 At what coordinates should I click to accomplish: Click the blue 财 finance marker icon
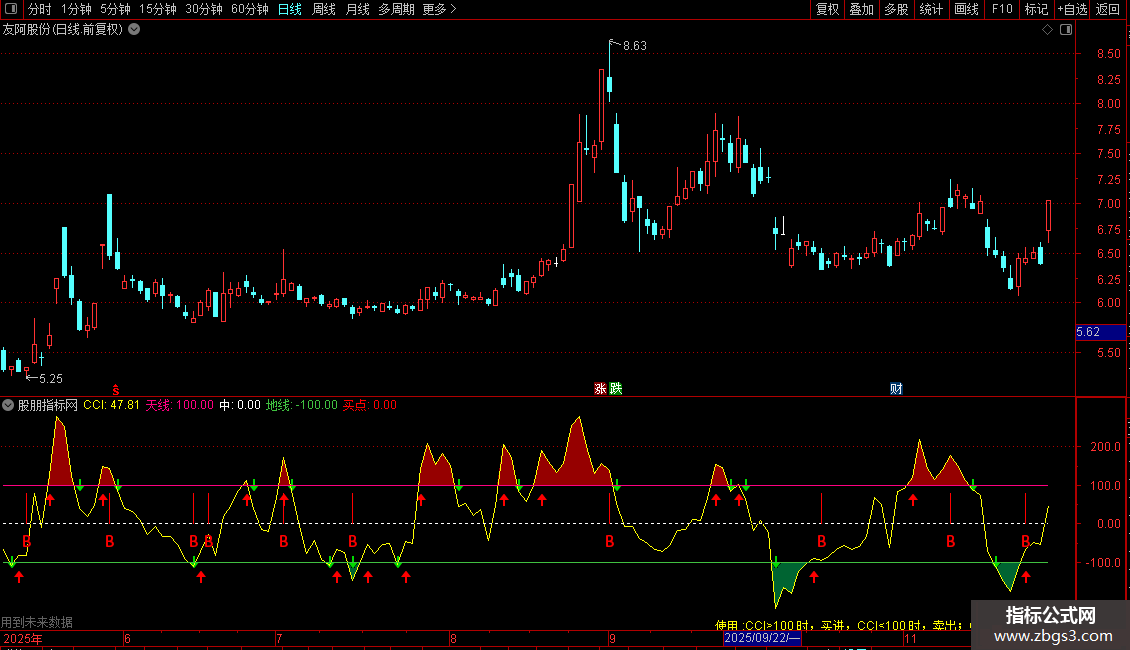896,388
